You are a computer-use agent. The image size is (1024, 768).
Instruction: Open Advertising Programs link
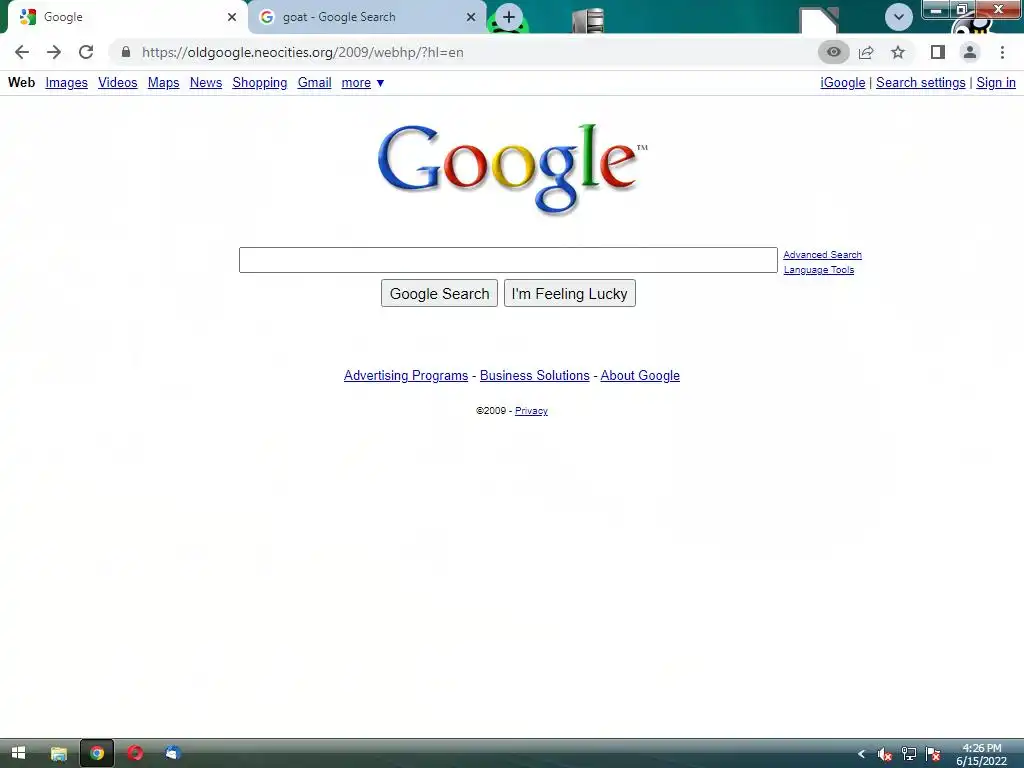[406, 376]
